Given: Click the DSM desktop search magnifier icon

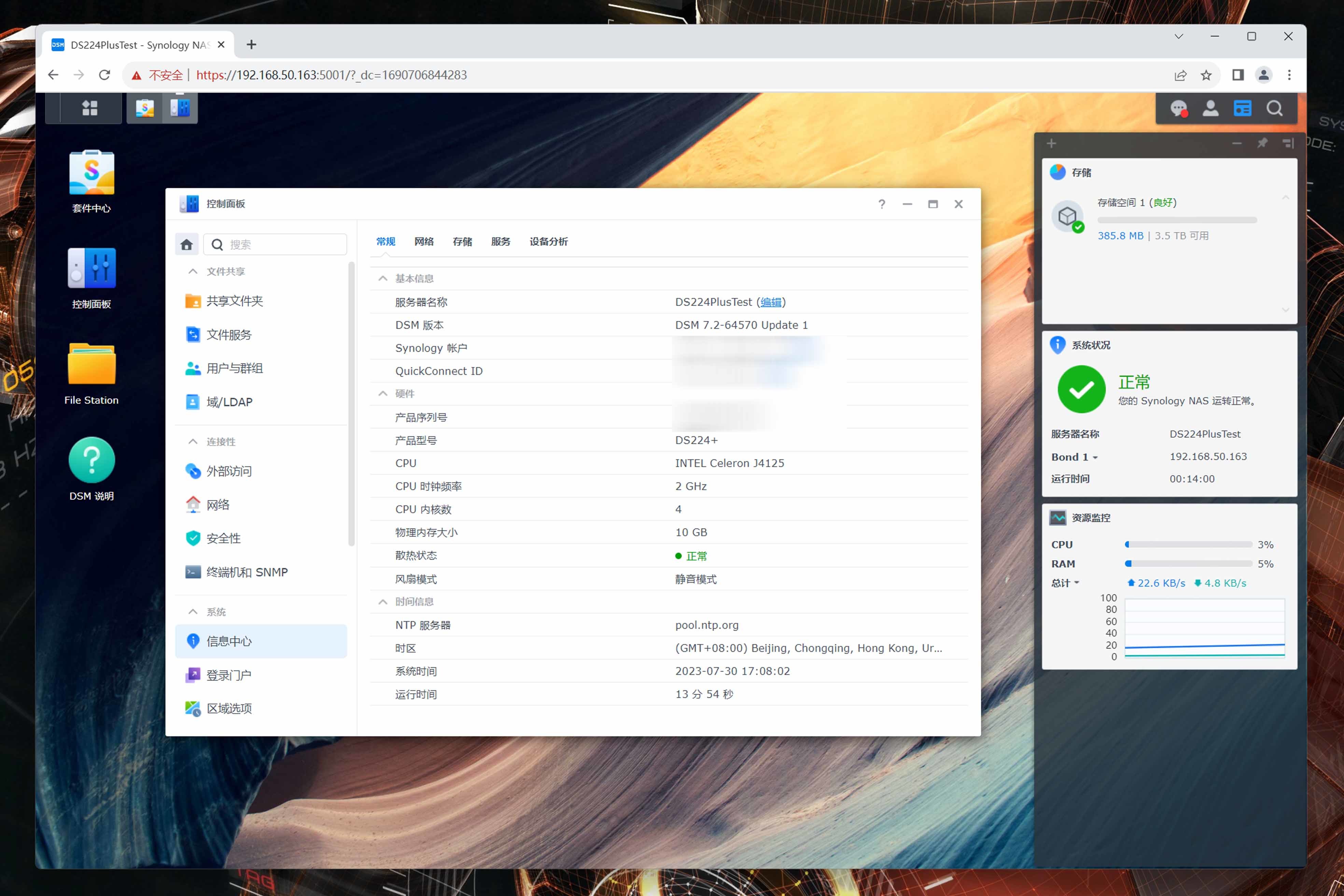Looking at the screenshot, I should (x=1274, y=108).
